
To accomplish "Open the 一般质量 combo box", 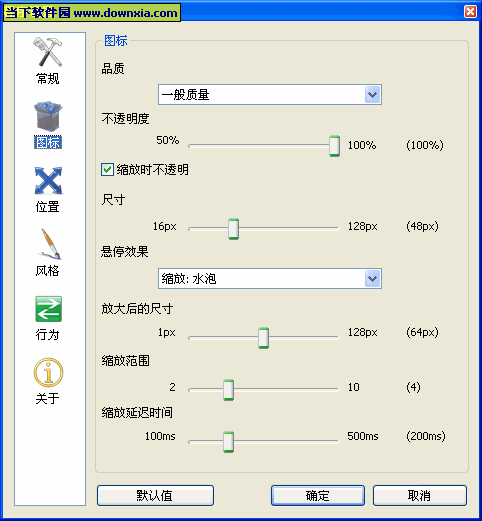I will [x=270, y=95].
